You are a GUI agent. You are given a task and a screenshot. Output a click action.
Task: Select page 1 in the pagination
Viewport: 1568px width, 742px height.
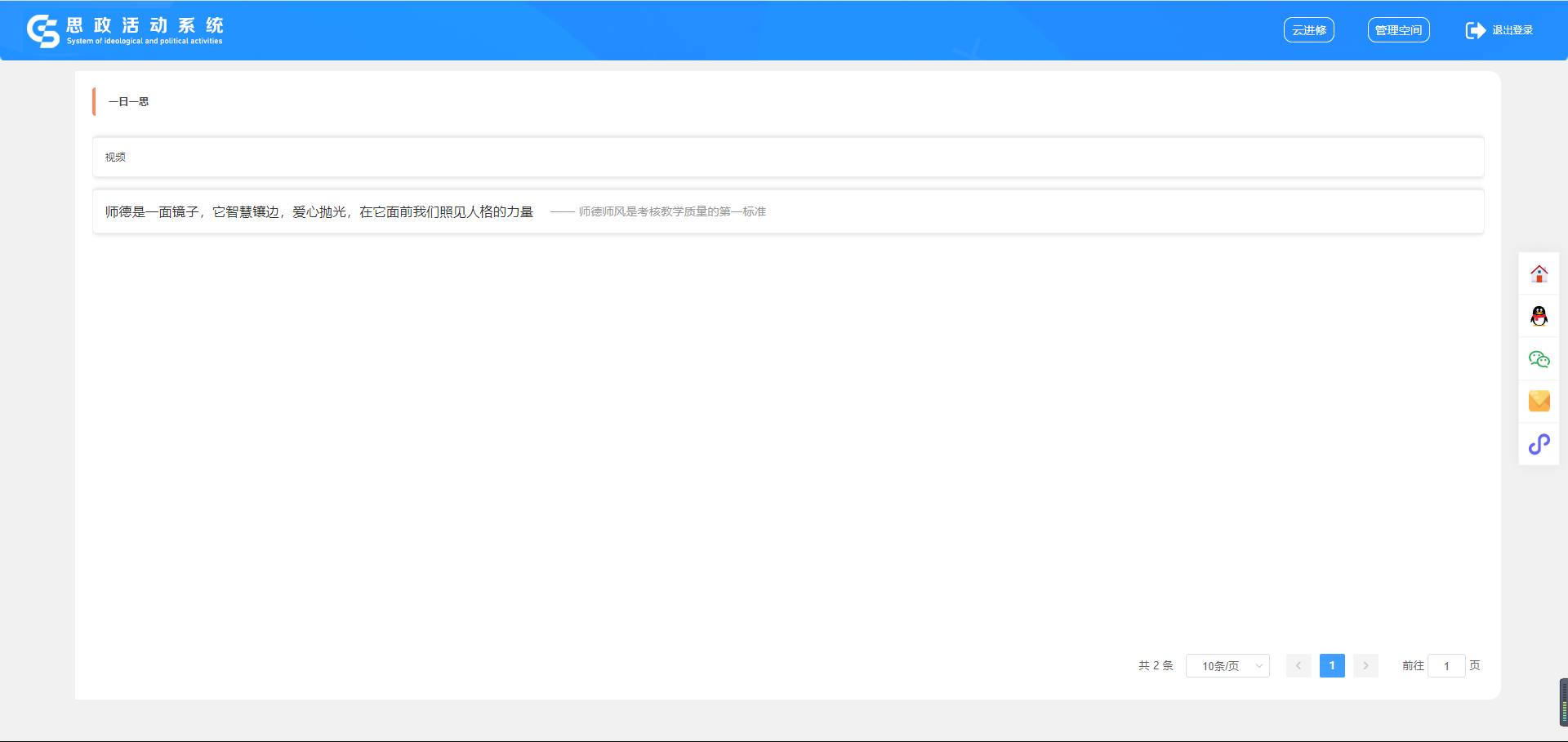click(x=1332, y=666)
